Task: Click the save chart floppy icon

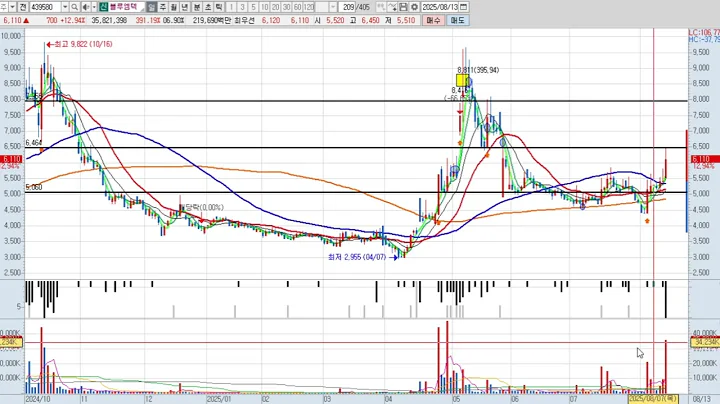Action: 403,7
